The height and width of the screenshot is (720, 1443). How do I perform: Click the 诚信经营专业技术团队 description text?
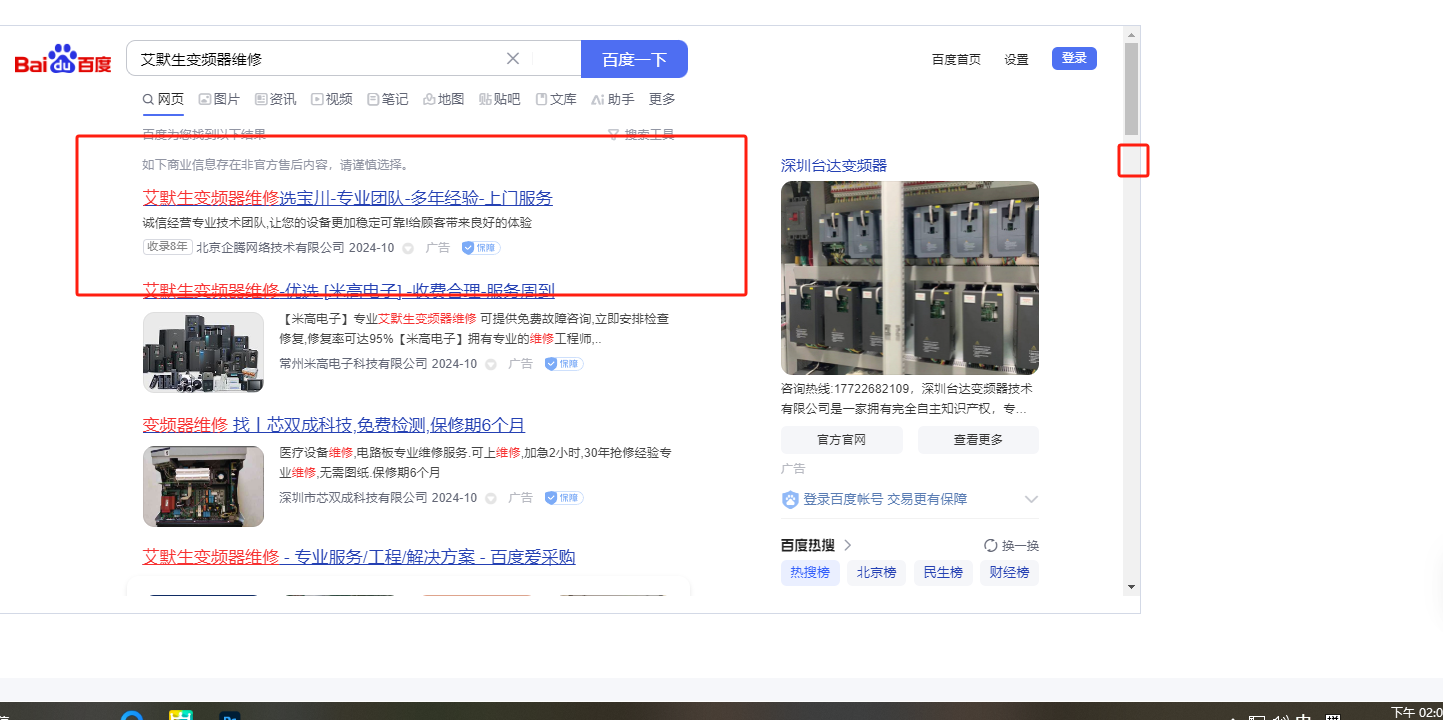pyautogui.click(x=337, y=223)
